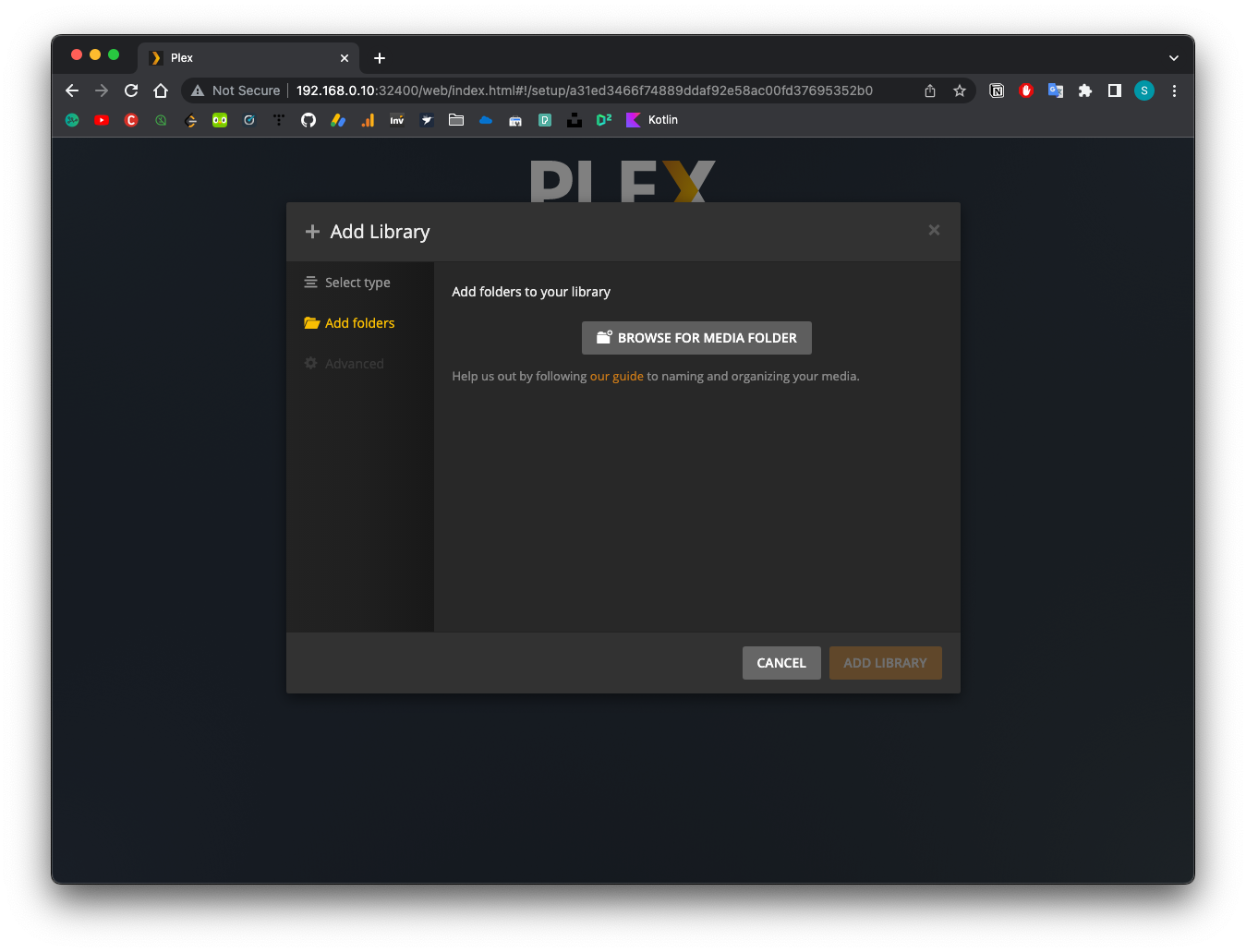Open the Kotlin bookmark
The height and width of the screenshot is (952, 1246).
652,120
